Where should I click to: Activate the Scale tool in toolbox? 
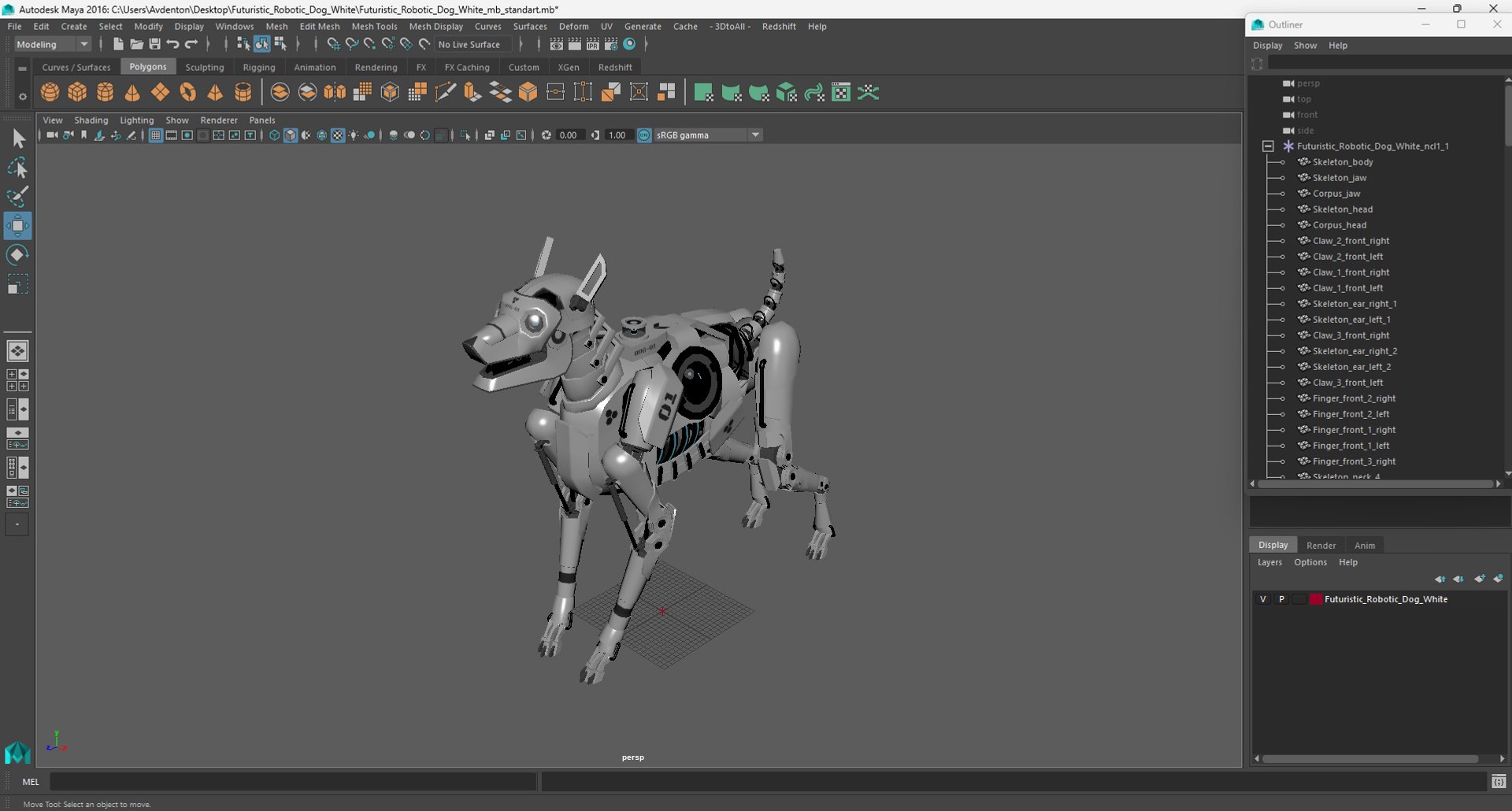point(17,283)
